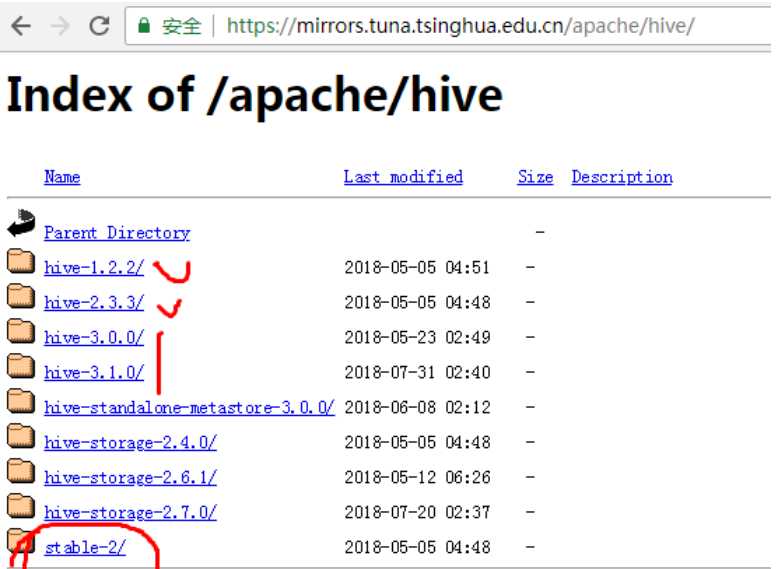Click folder icon beside hive-3.1.0

pos(21,366)
